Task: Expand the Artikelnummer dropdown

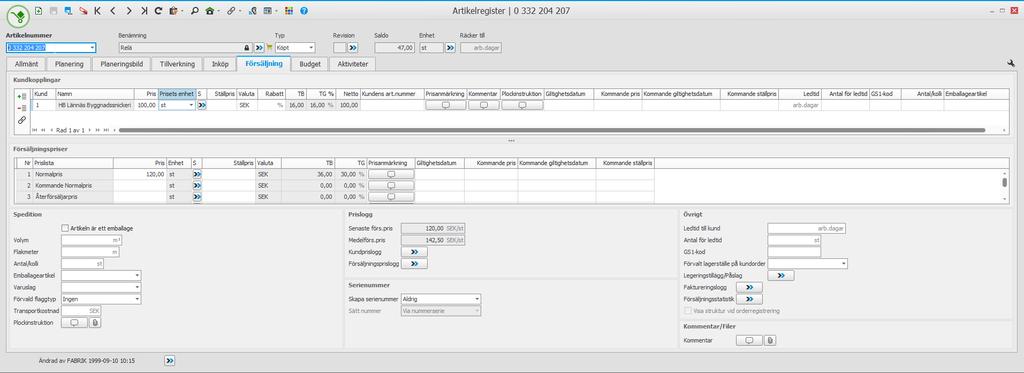Action: 93,48
